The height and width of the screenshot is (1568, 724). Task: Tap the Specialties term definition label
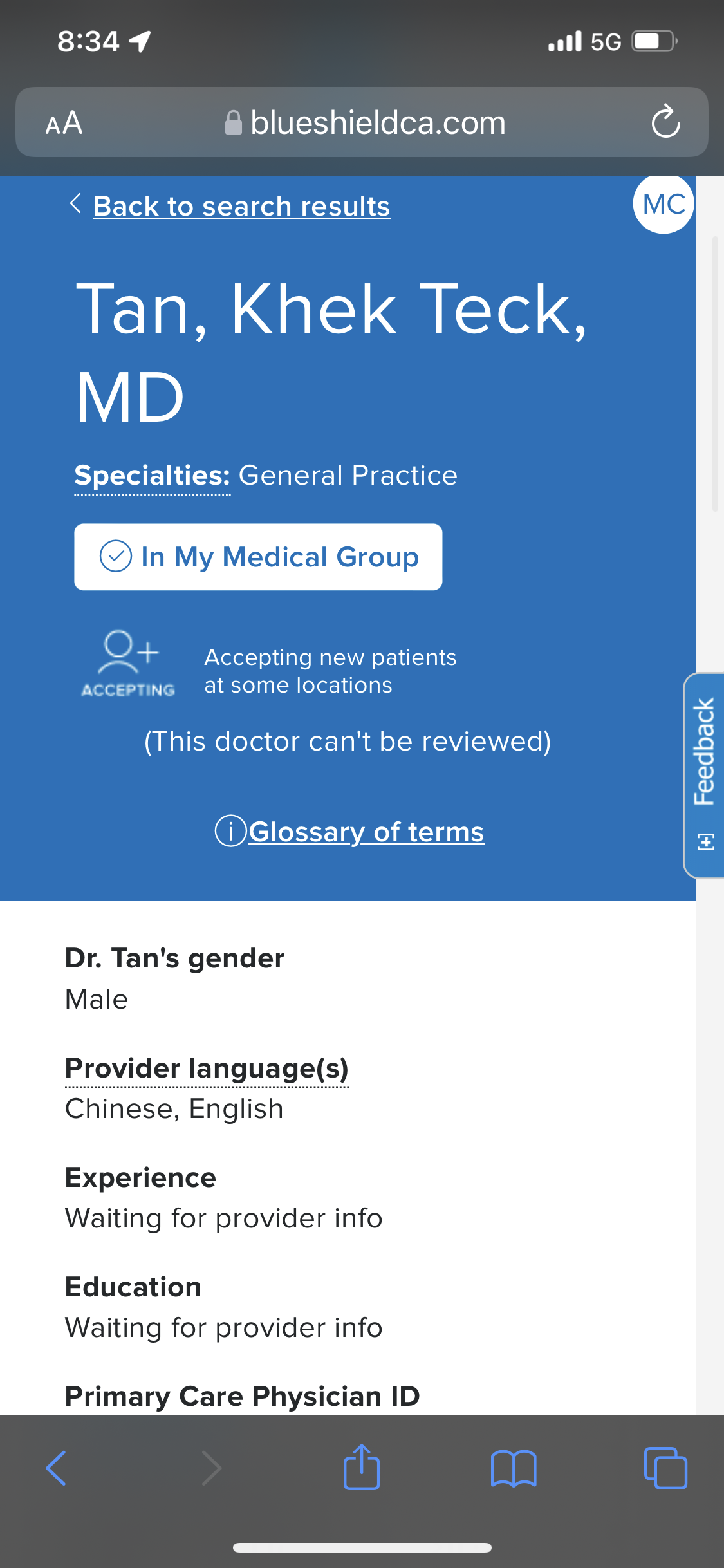coord(152,476)
